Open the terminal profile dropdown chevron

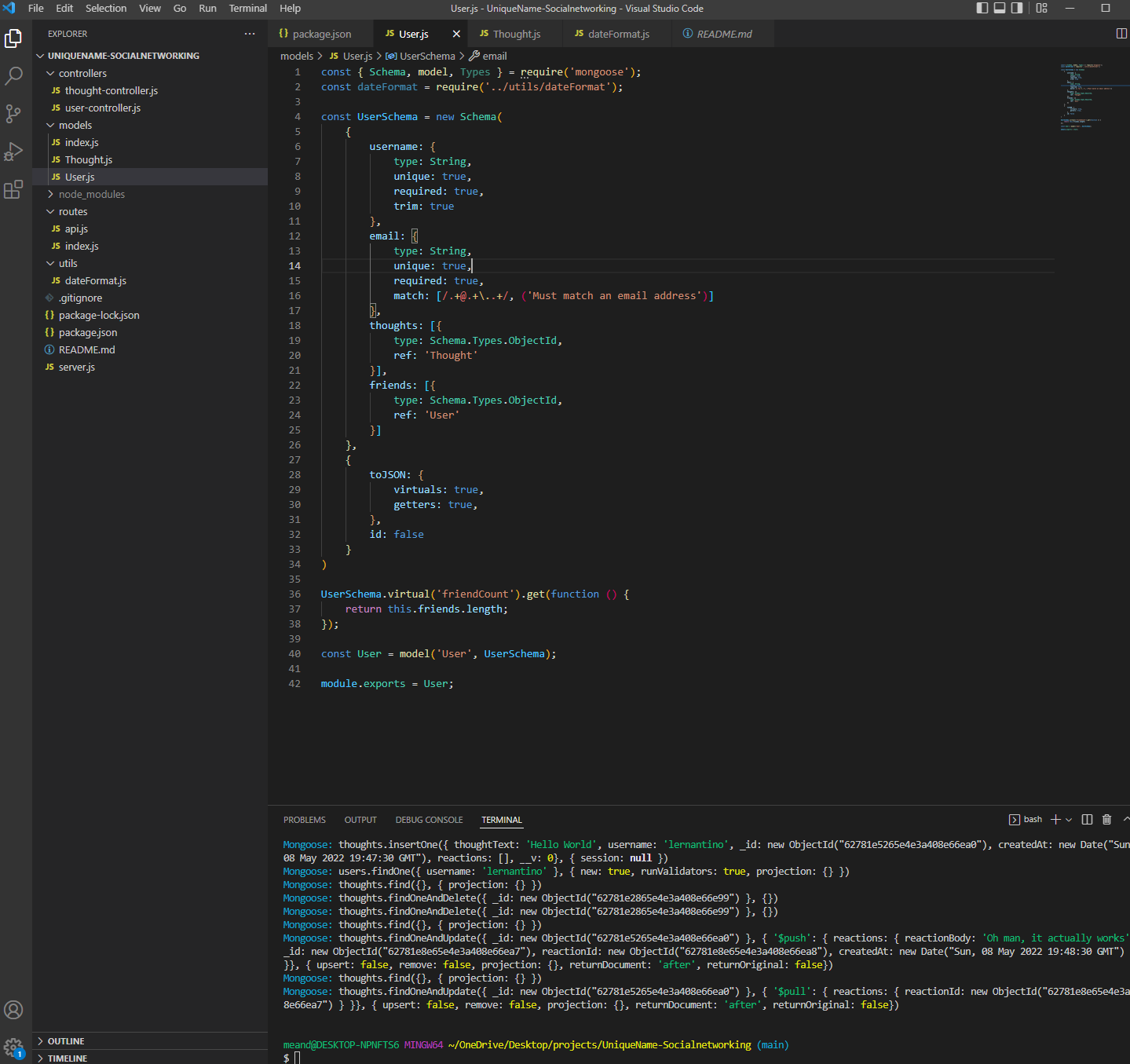[1069, 819]
